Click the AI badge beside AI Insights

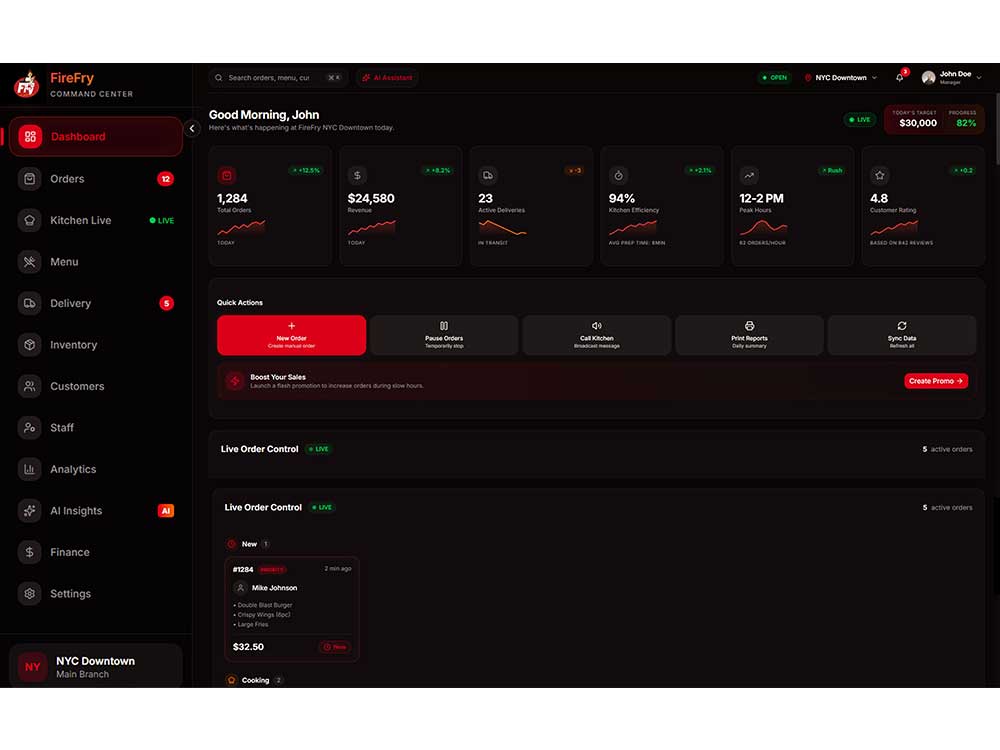pyautogui.click(x=166, y=510)
